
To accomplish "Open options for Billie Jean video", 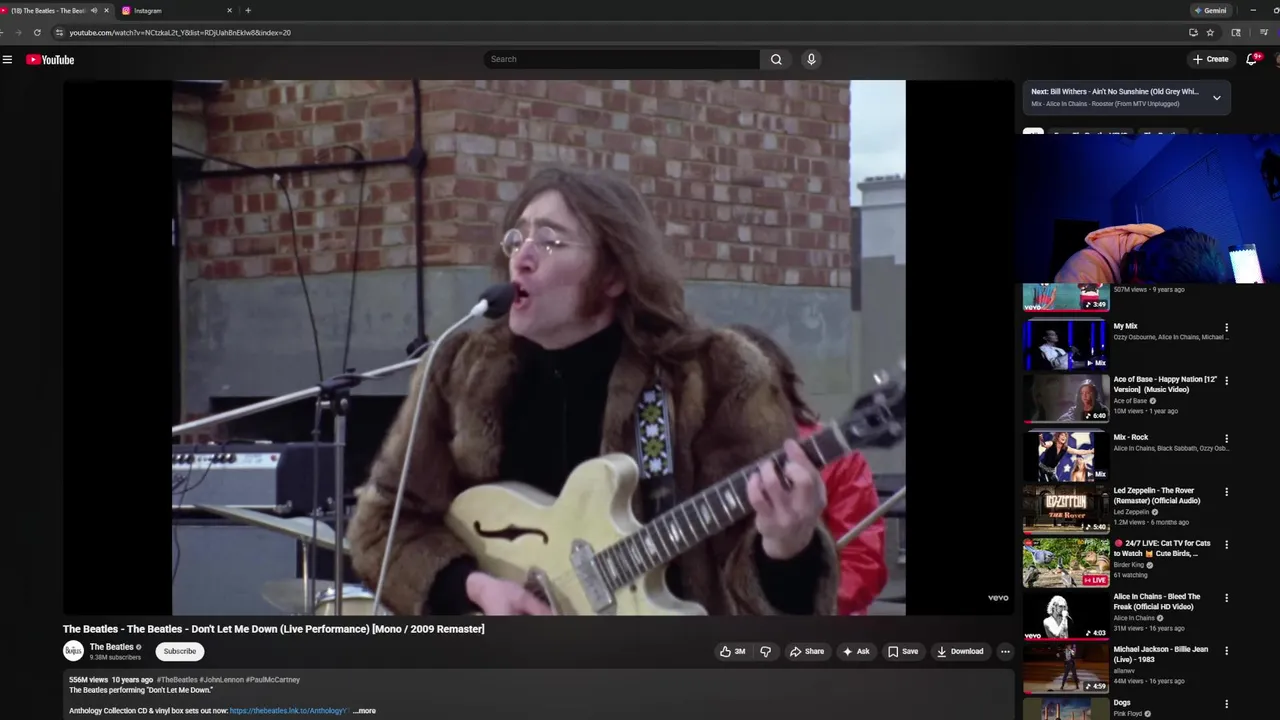I will click(x=1227, y=651).
